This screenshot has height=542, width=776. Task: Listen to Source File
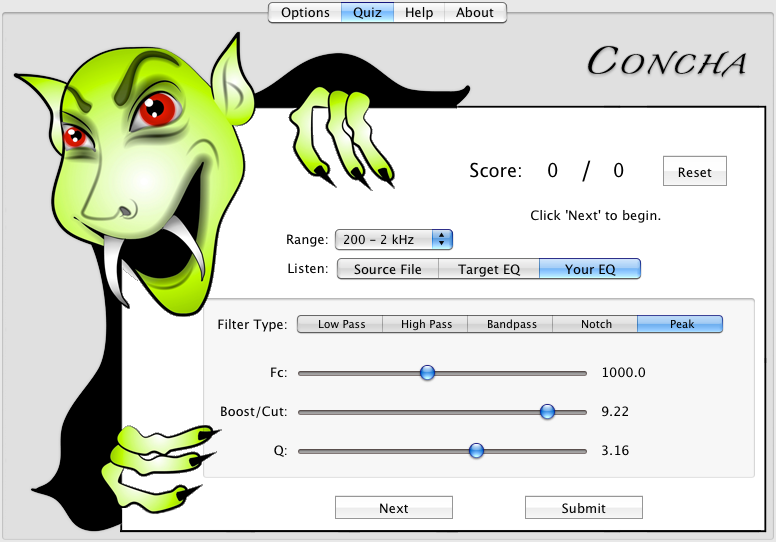click(388, 269)
